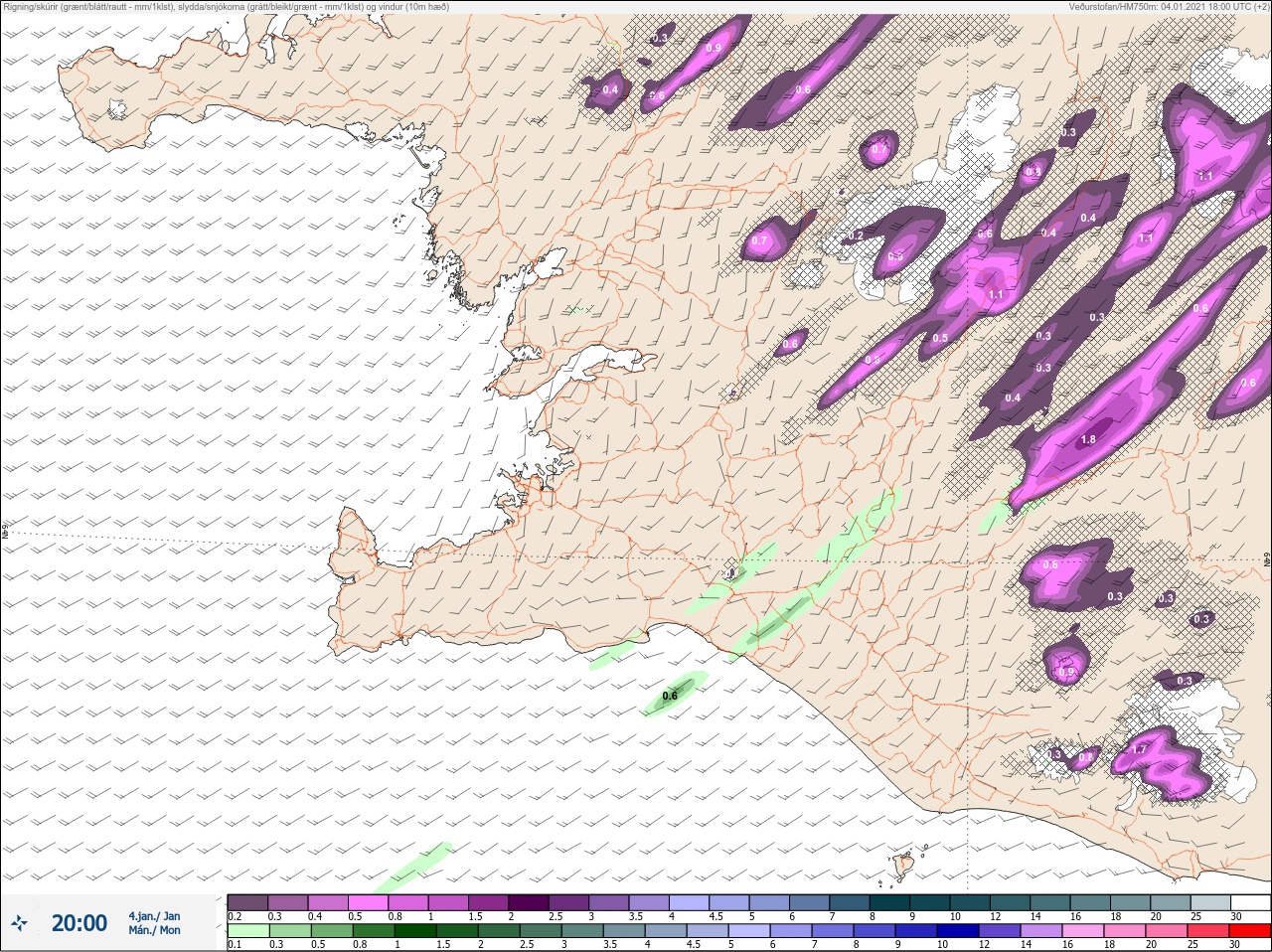The image size is (1272, 952).
Task: Pick the white 30 swatch in upper legend row
Action: pos(1249,902)
